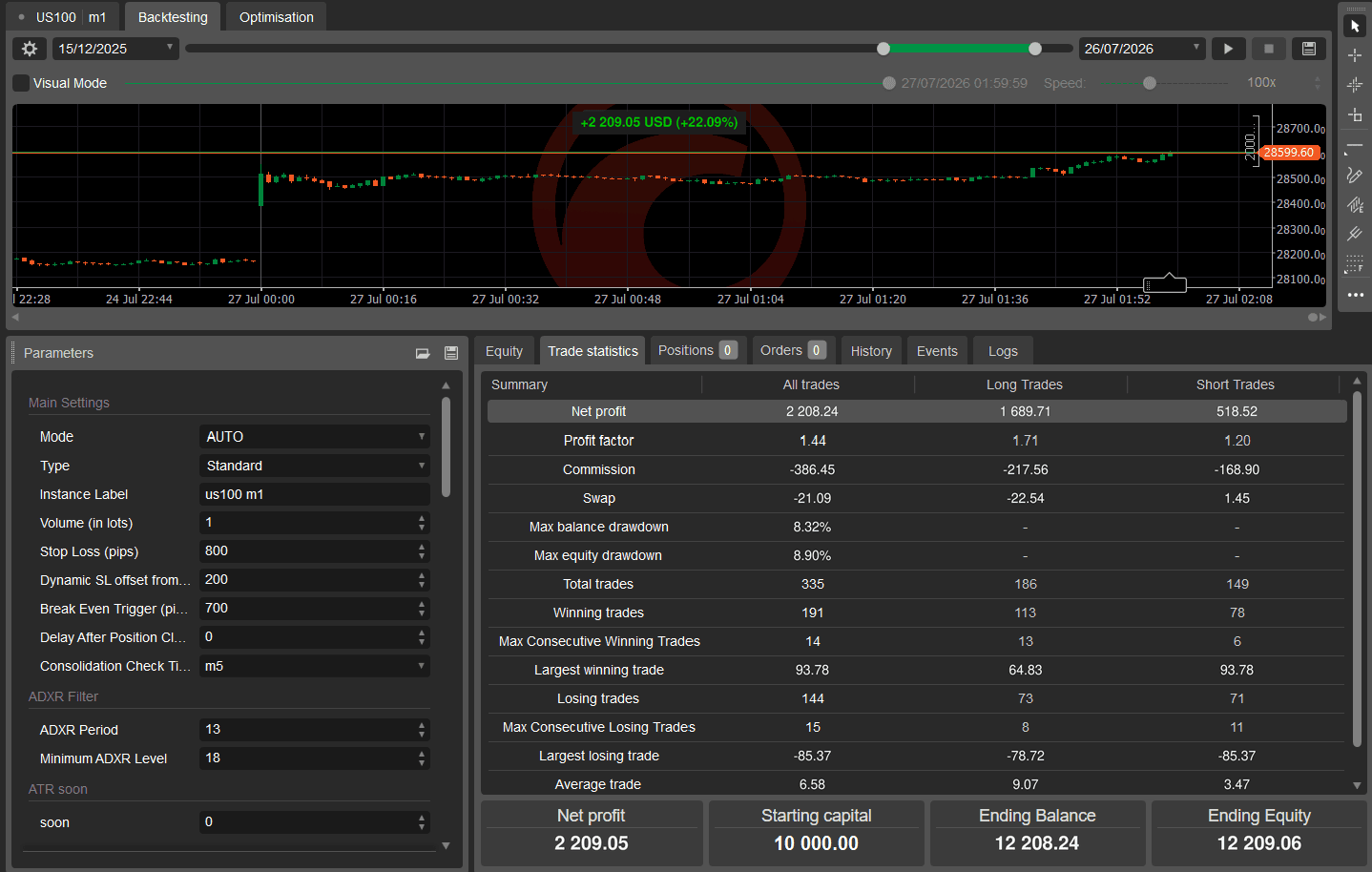Stop the backtest

pyautogui.click(x=1269, y=49)
